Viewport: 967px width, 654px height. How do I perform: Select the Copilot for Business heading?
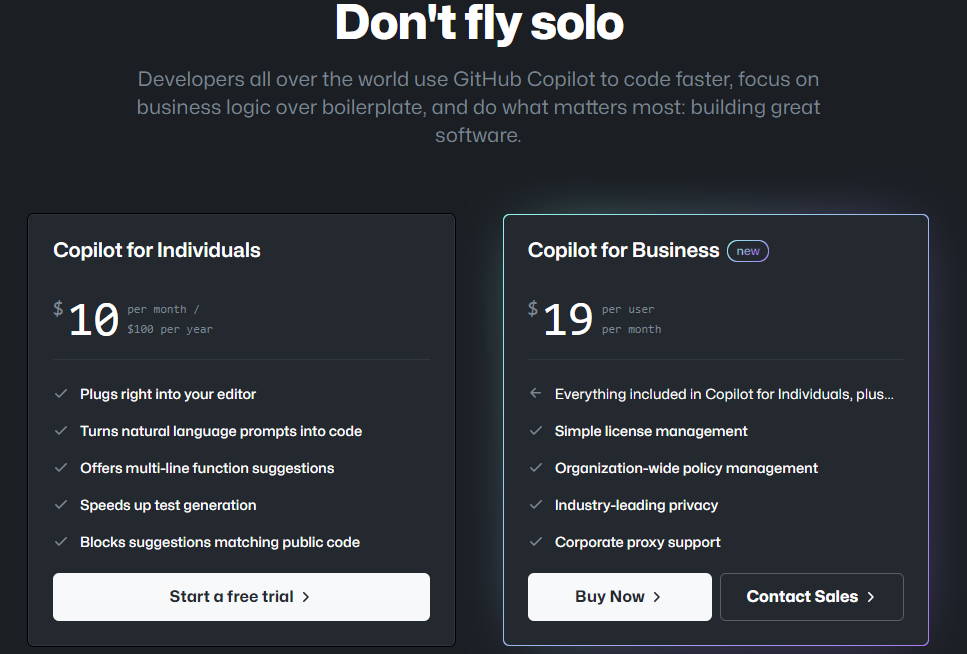623,250
